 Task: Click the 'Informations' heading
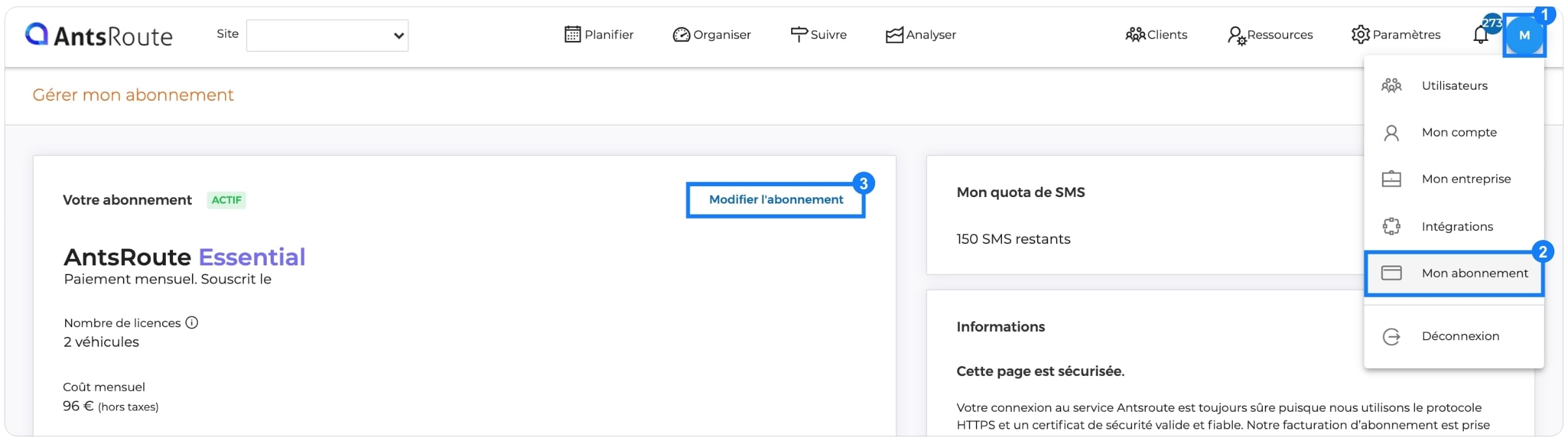point(1001,327)
